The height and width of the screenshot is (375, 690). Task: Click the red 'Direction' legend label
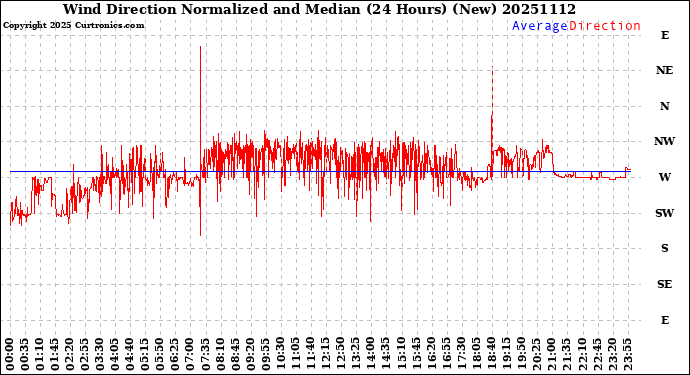point(605,26)
